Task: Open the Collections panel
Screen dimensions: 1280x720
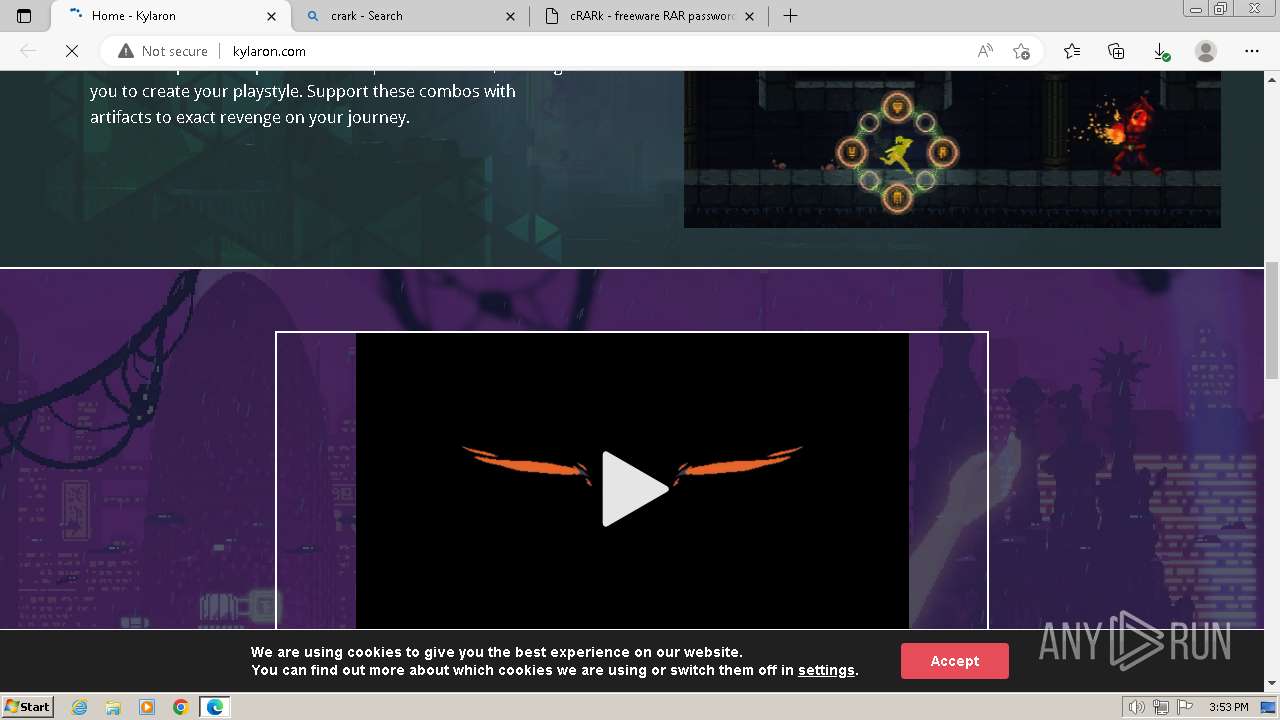Action: tap(1116, 51)
